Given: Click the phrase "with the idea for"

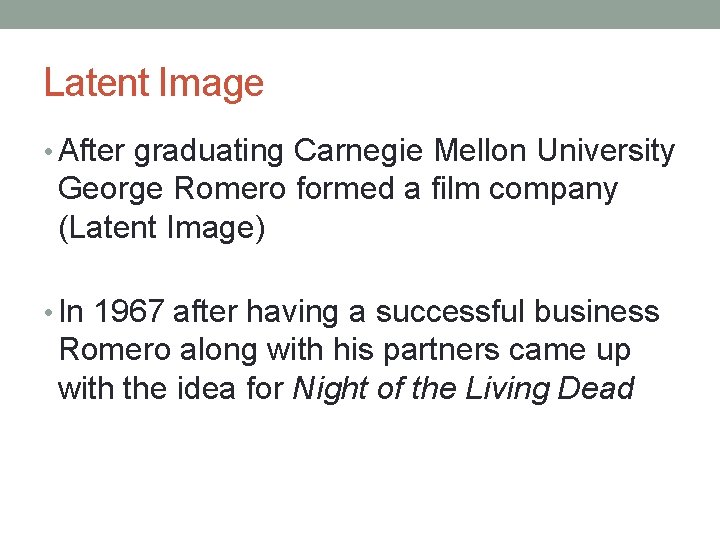Looking at the screenshot, I should coord(171,388).
